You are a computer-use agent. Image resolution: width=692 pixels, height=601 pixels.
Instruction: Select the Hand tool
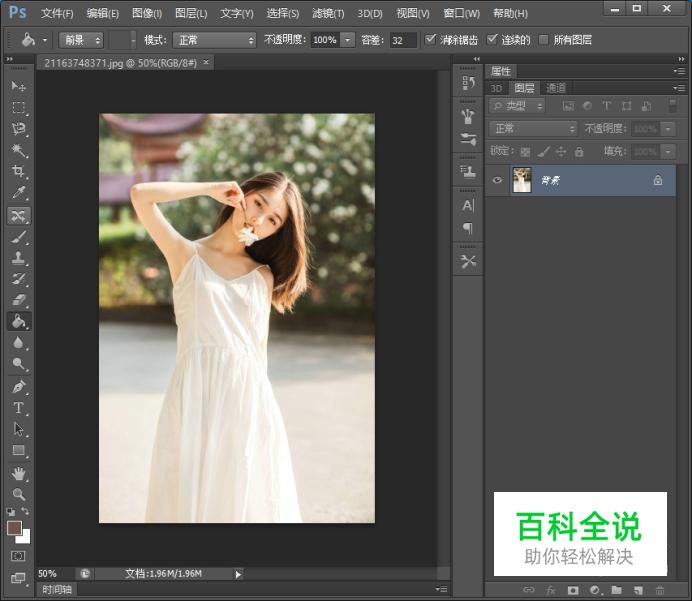point(18,473)
